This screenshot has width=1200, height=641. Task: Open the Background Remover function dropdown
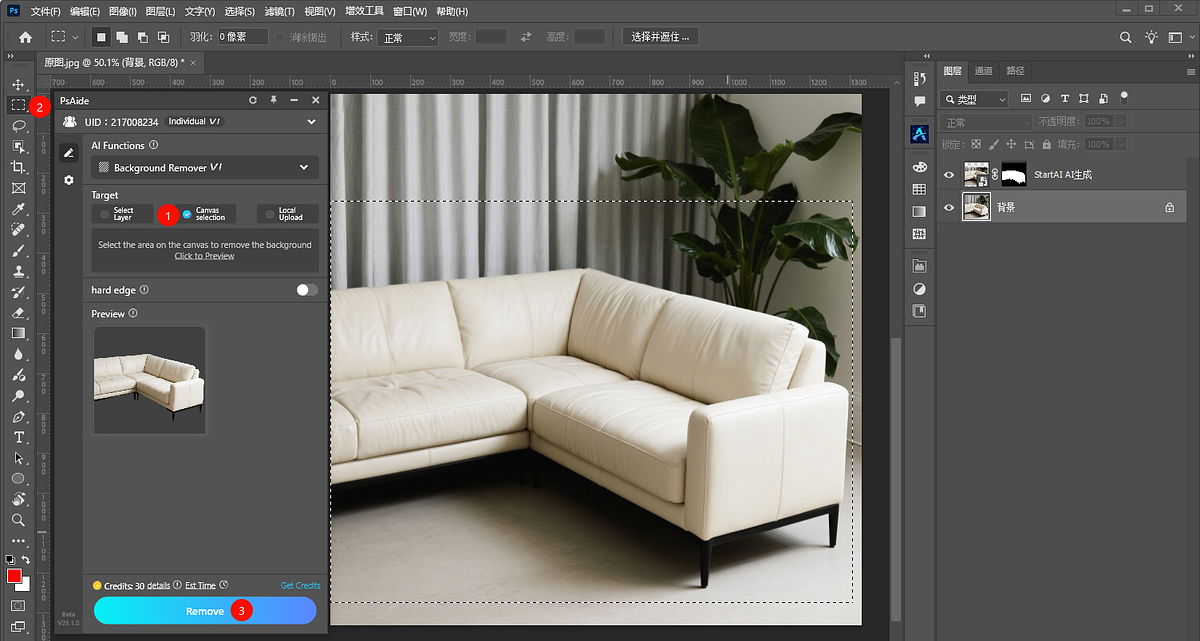click(x=204, y=167)
